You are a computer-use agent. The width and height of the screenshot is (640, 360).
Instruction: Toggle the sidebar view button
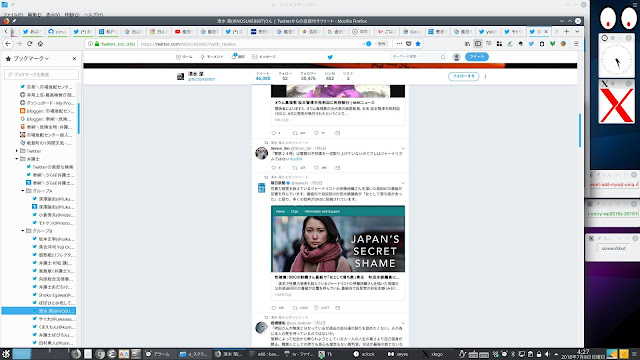[478, 44]
